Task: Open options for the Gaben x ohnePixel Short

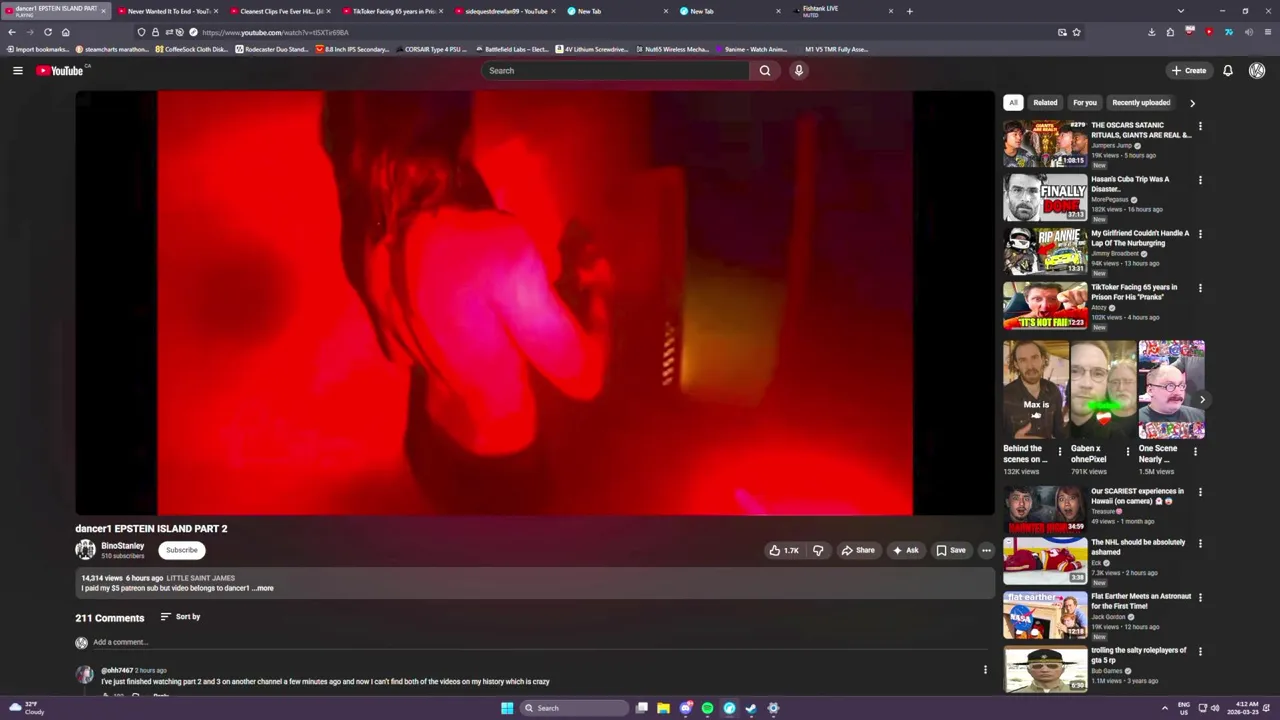Action: 1128,451
